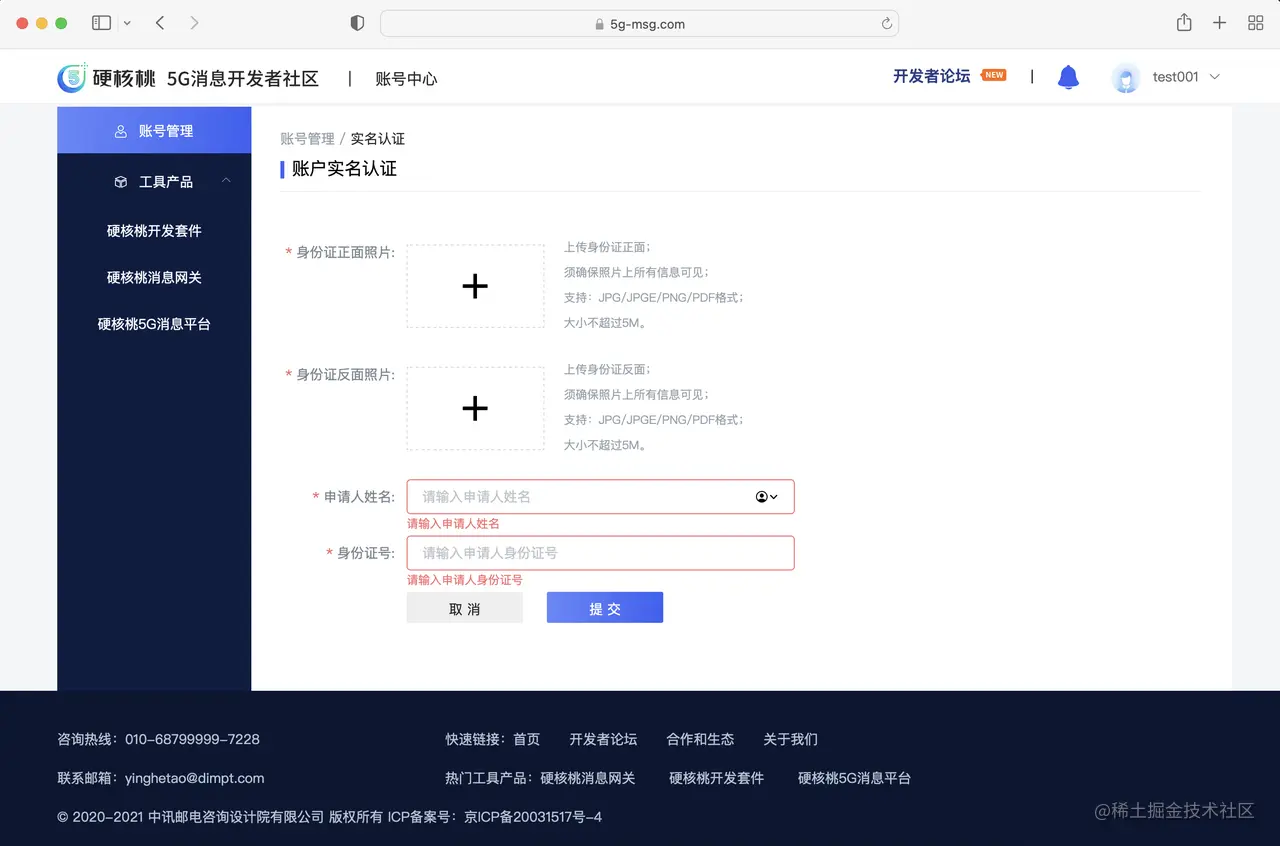The height and width of the screenshot is (846, 1280).
Task: Click the person icon beside 账号管理
Action: (x=121, y=131)
